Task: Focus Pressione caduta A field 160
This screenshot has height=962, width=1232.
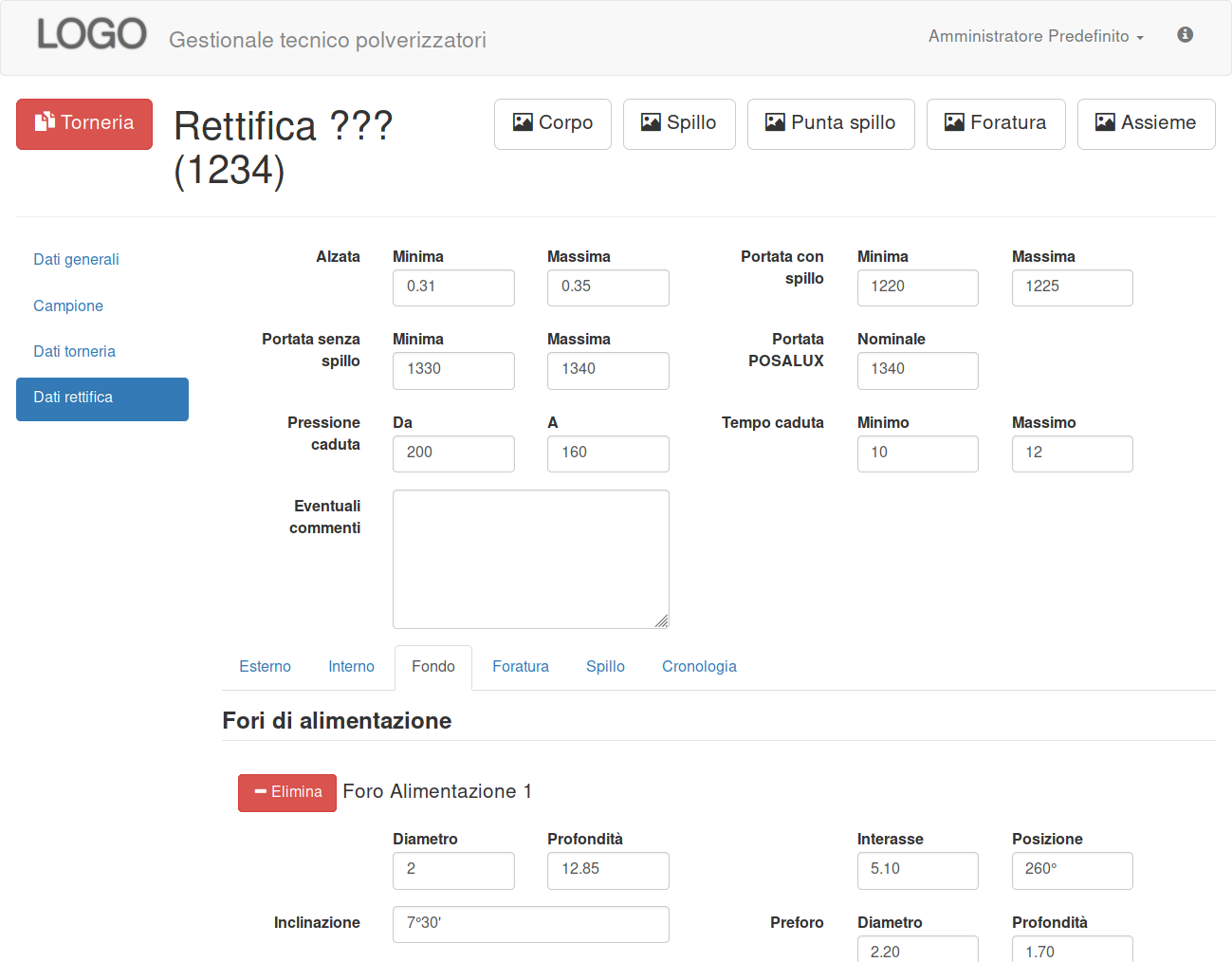Action: pyautogui.click(x=608, y=453)
